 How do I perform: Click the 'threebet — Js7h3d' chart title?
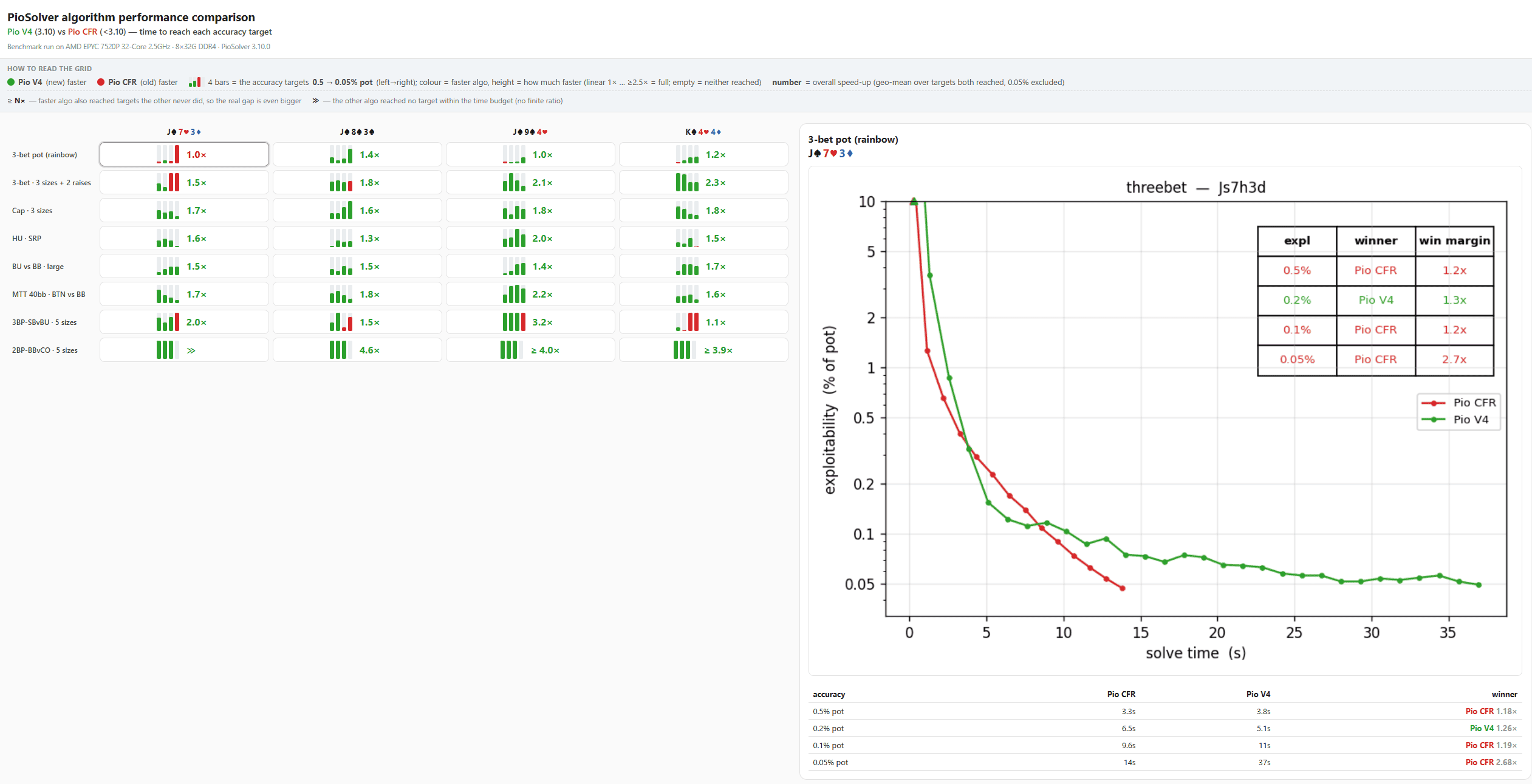point(1195,187)
